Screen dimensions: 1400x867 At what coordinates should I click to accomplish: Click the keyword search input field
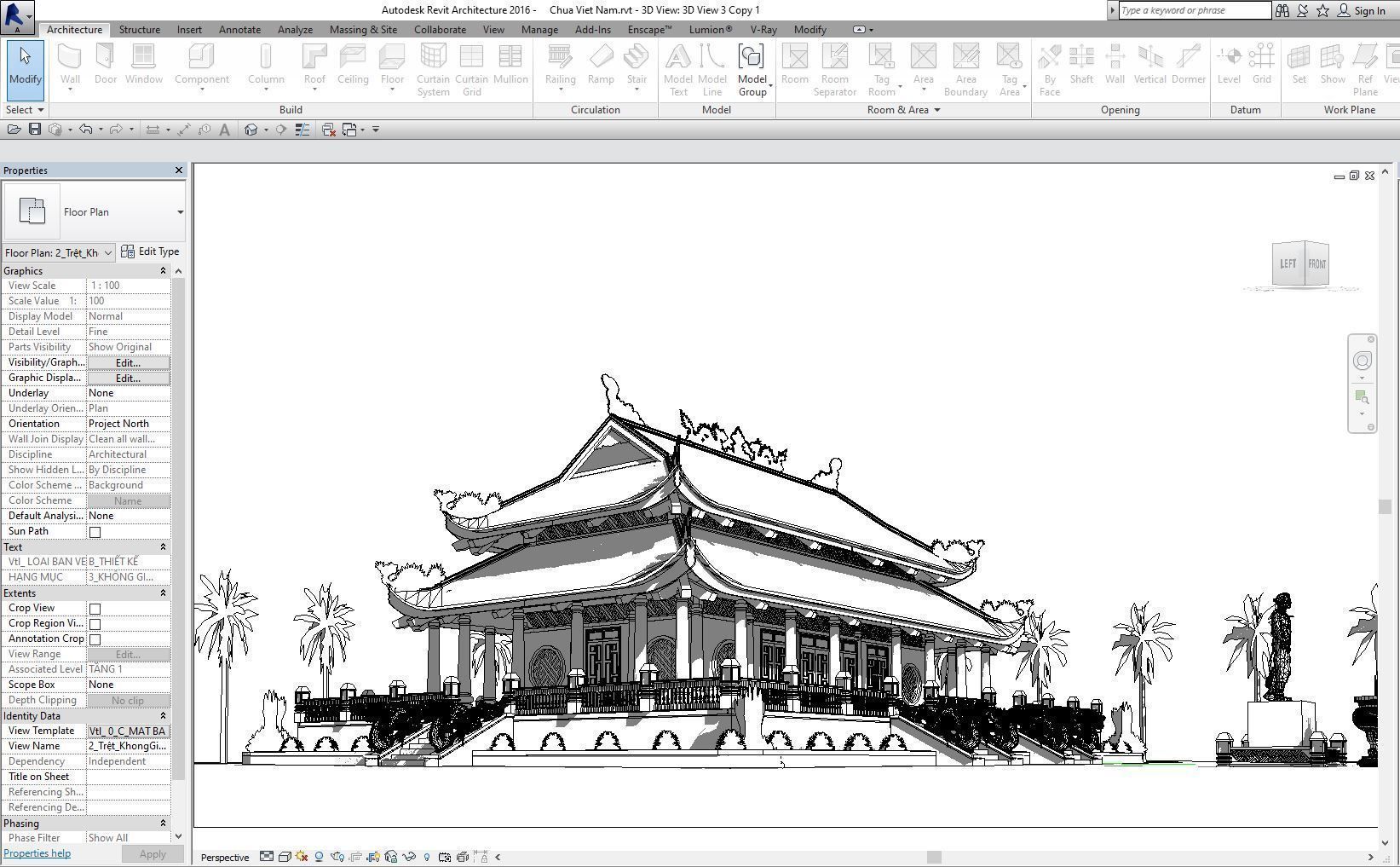coord(1194,10)
